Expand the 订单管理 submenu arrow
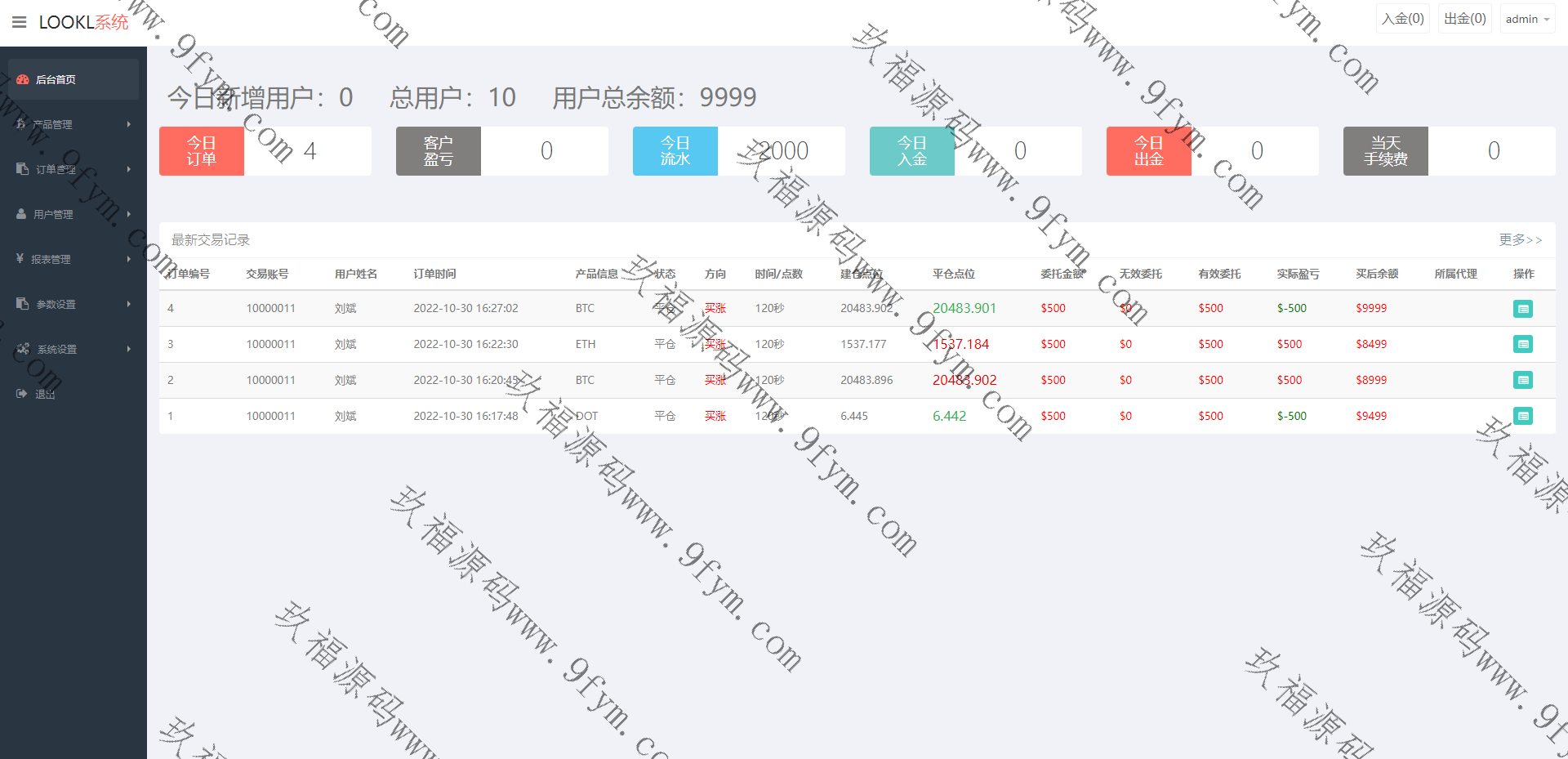Image resolution: width=1568 pixels, height=759 pixels. 128,169
